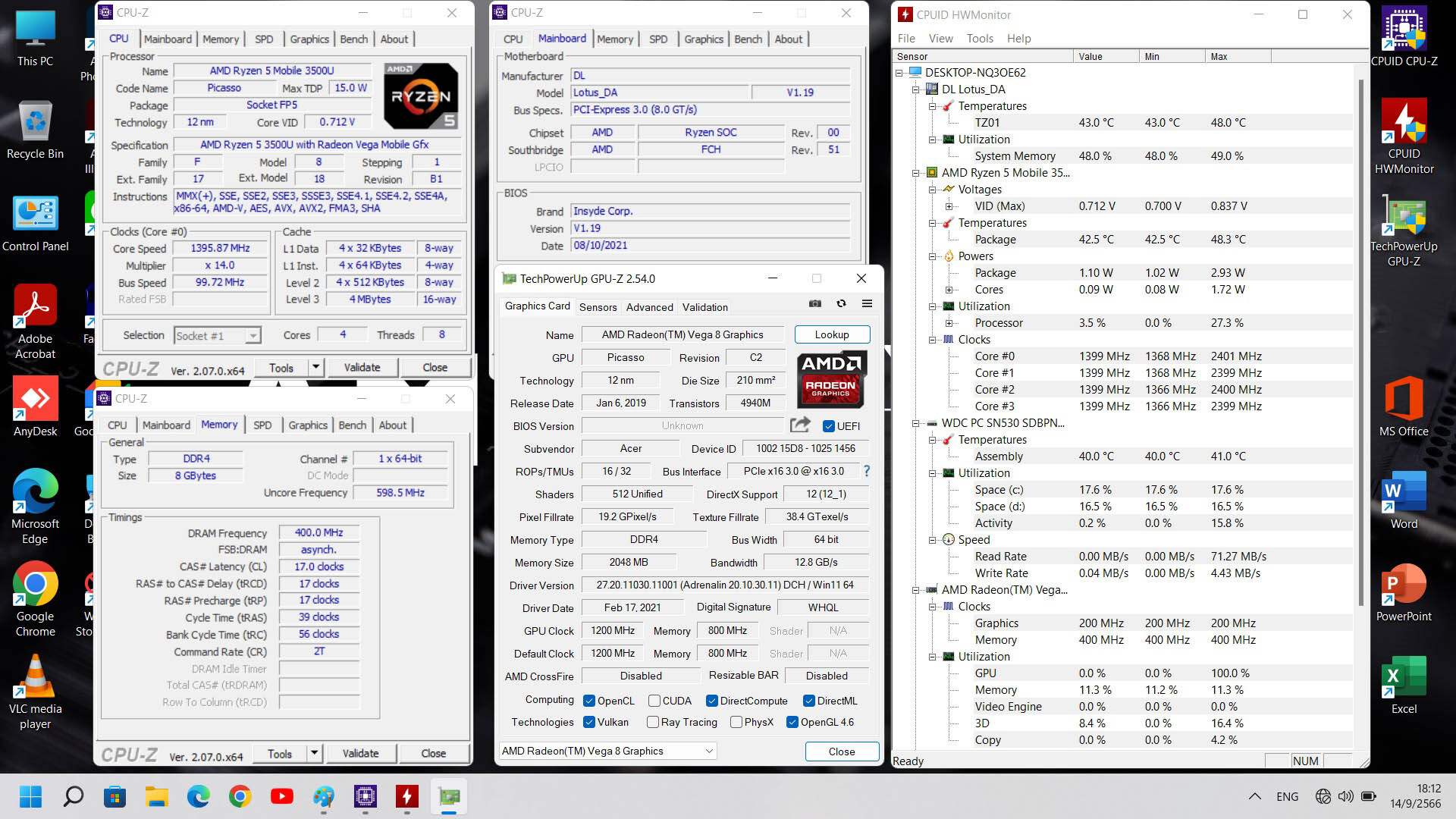Collapse WDC PC SN530 drive node

click(916, 423)
